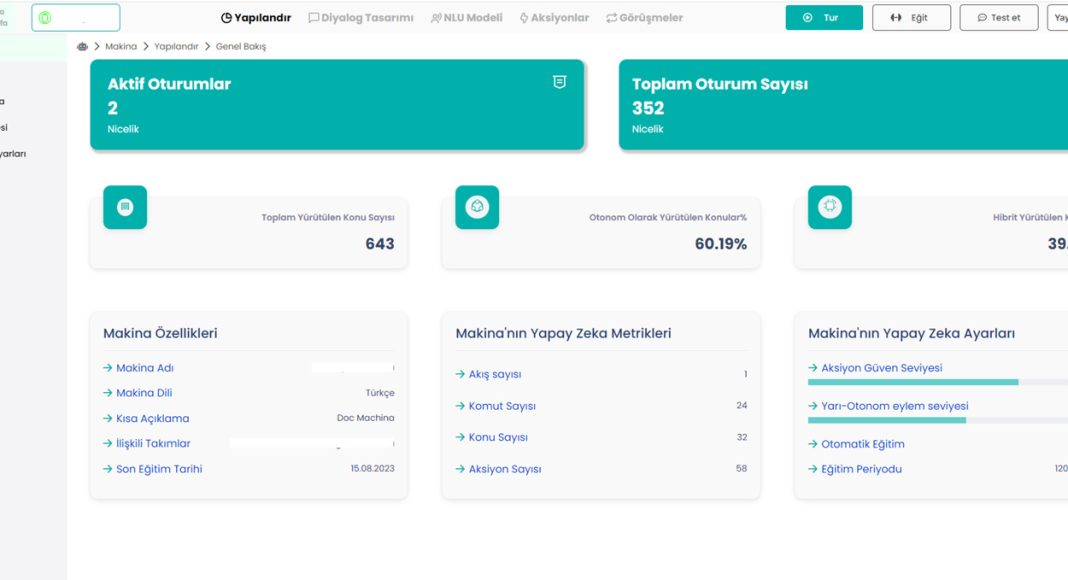The height and width of the screenshot is (580, 1068).
Task: Click the Makina Özellikleri heading
Action: coord(160,333)
